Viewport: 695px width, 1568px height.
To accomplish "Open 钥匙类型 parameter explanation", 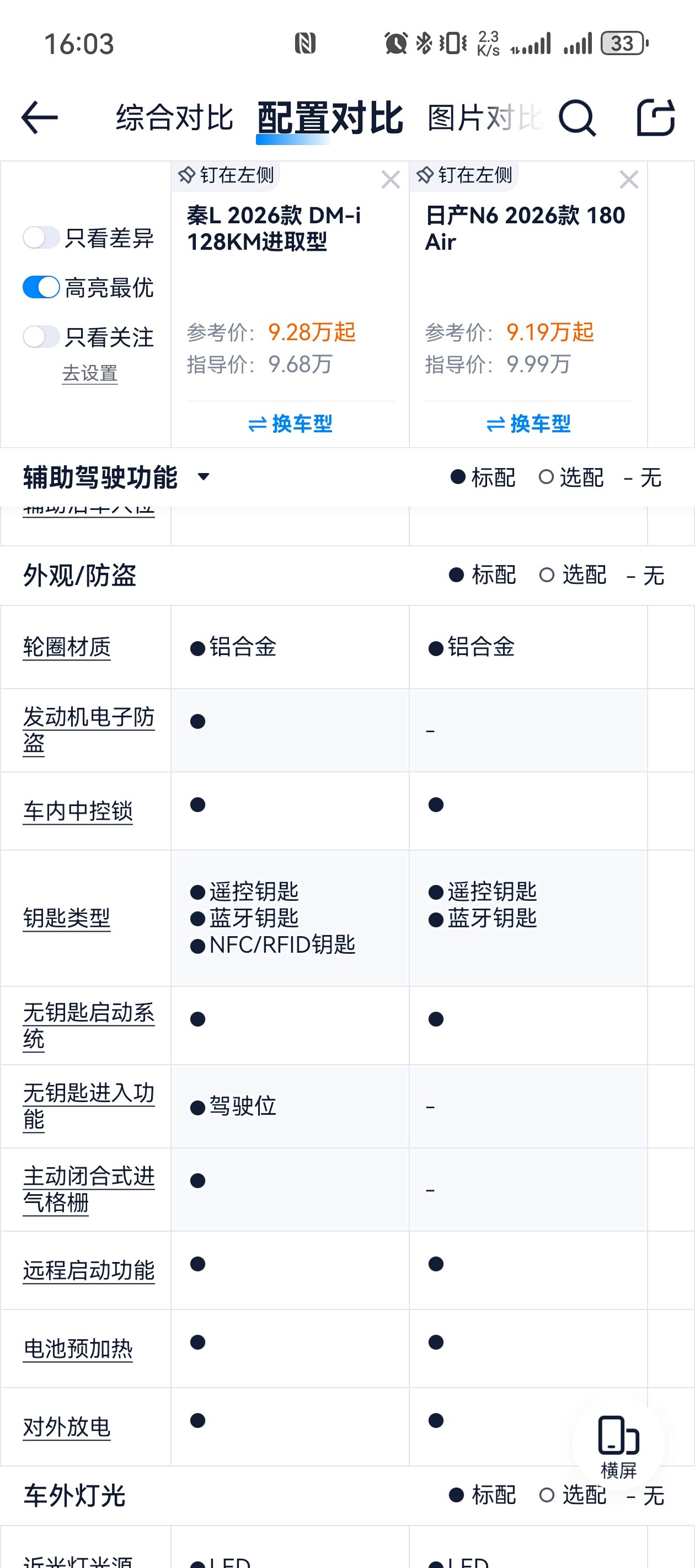I will 67,918.
